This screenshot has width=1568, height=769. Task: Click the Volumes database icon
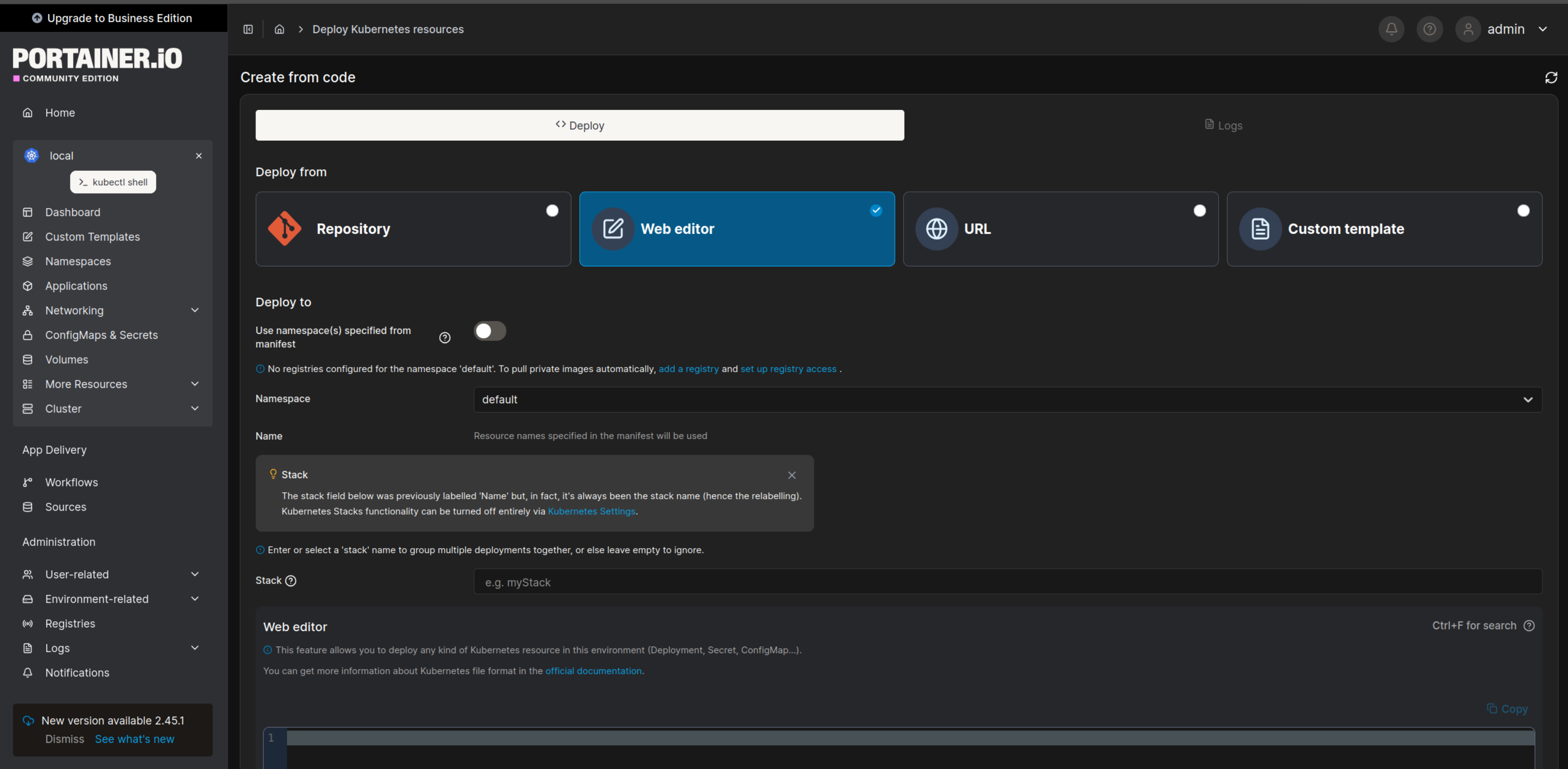point(27,360)
